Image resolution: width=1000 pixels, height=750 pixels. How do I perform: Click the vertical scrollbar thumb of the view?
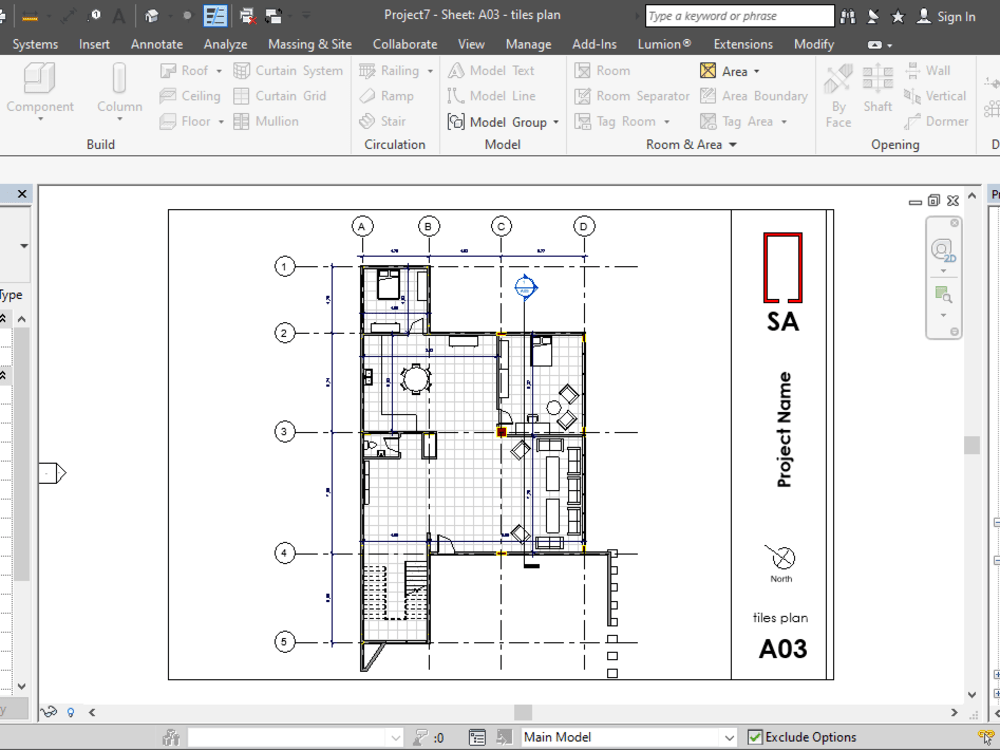coord(971,445)
